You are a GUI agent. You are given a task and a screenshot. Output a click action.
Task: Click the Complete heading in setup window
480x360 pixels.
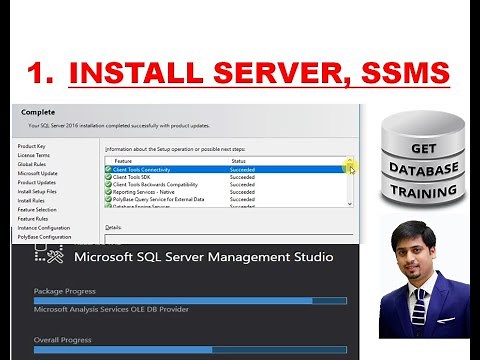38,112
